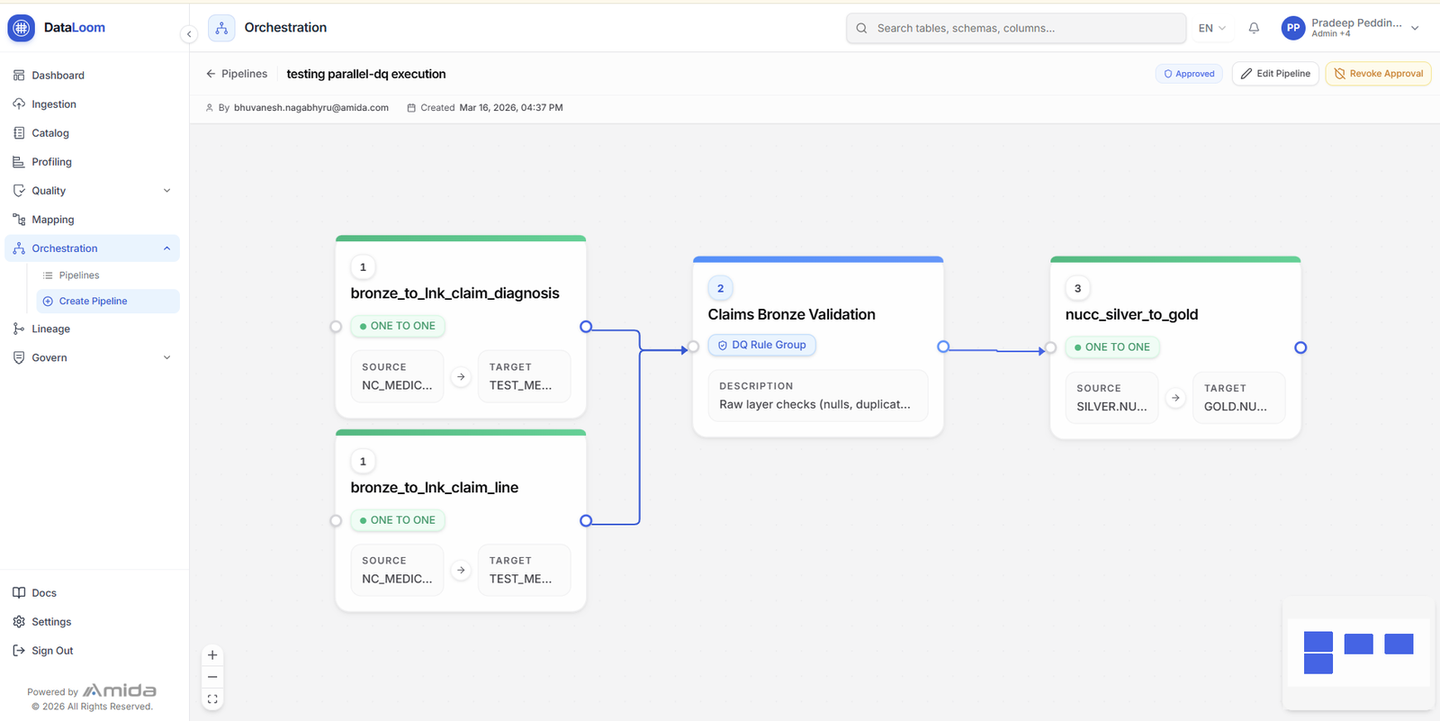Click output connector of Claims Bronze Validation node
The image size is (1440, 721).
pos(943,347)
